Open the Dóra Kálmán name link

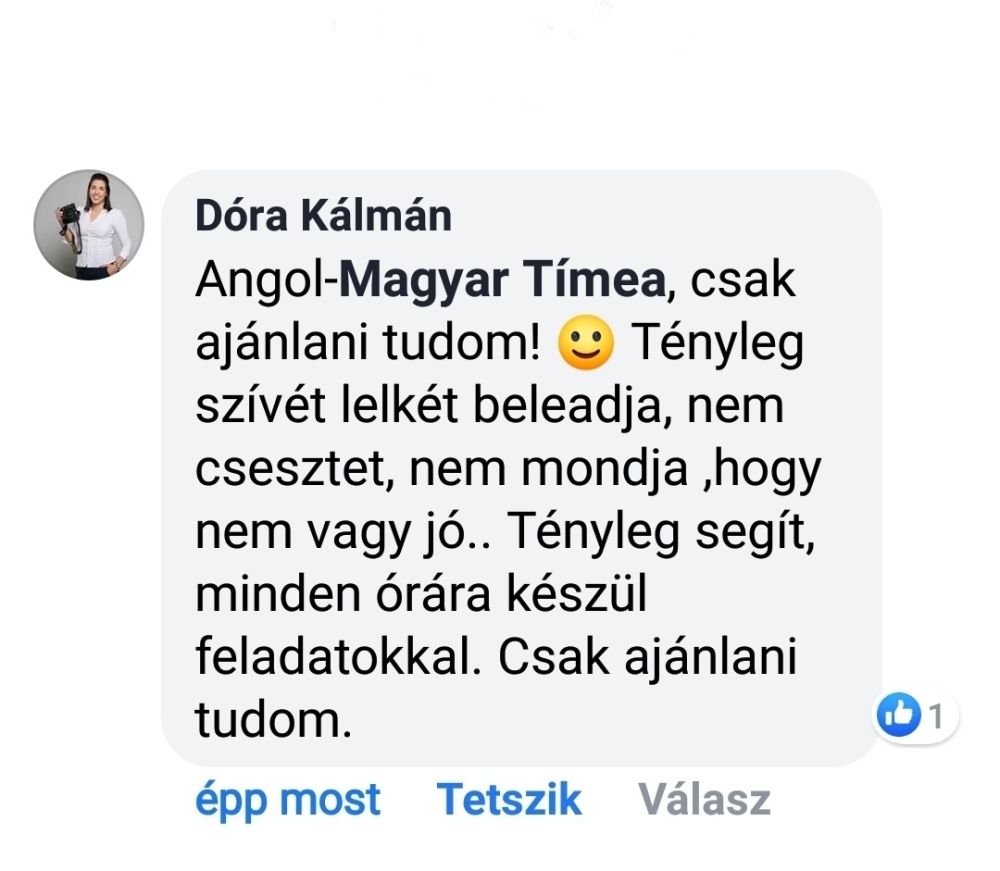pyautogui.click(x=323, y=216)
